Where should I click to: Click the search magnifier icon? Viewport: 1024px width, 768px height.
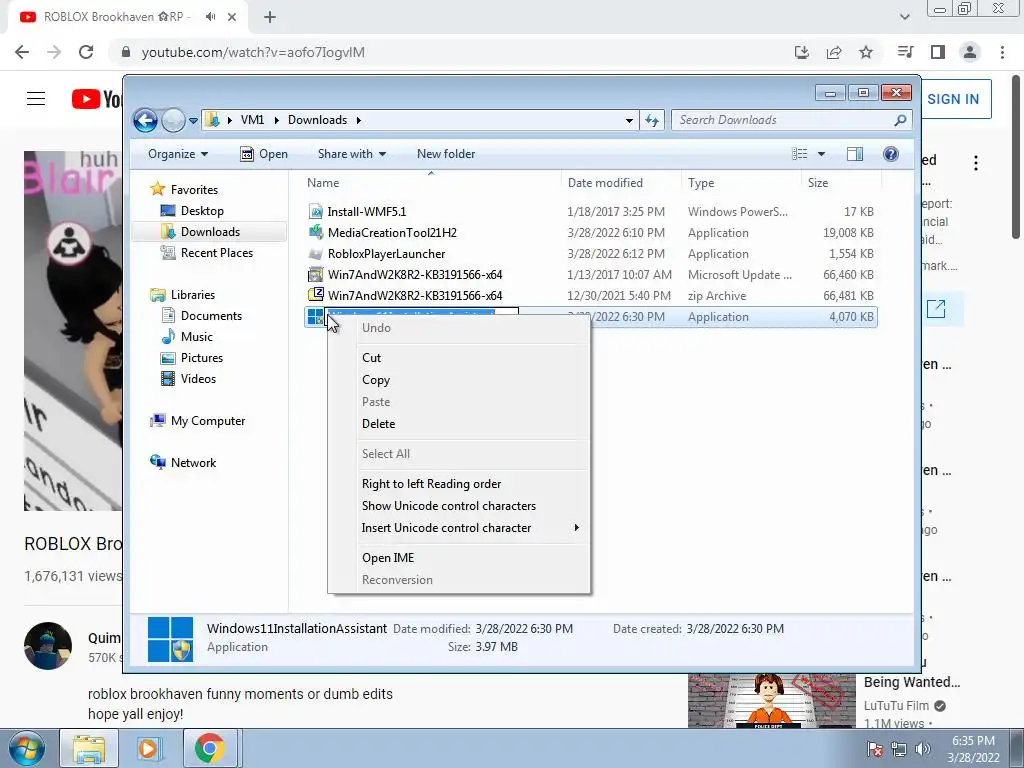click(x=901, y=120)
